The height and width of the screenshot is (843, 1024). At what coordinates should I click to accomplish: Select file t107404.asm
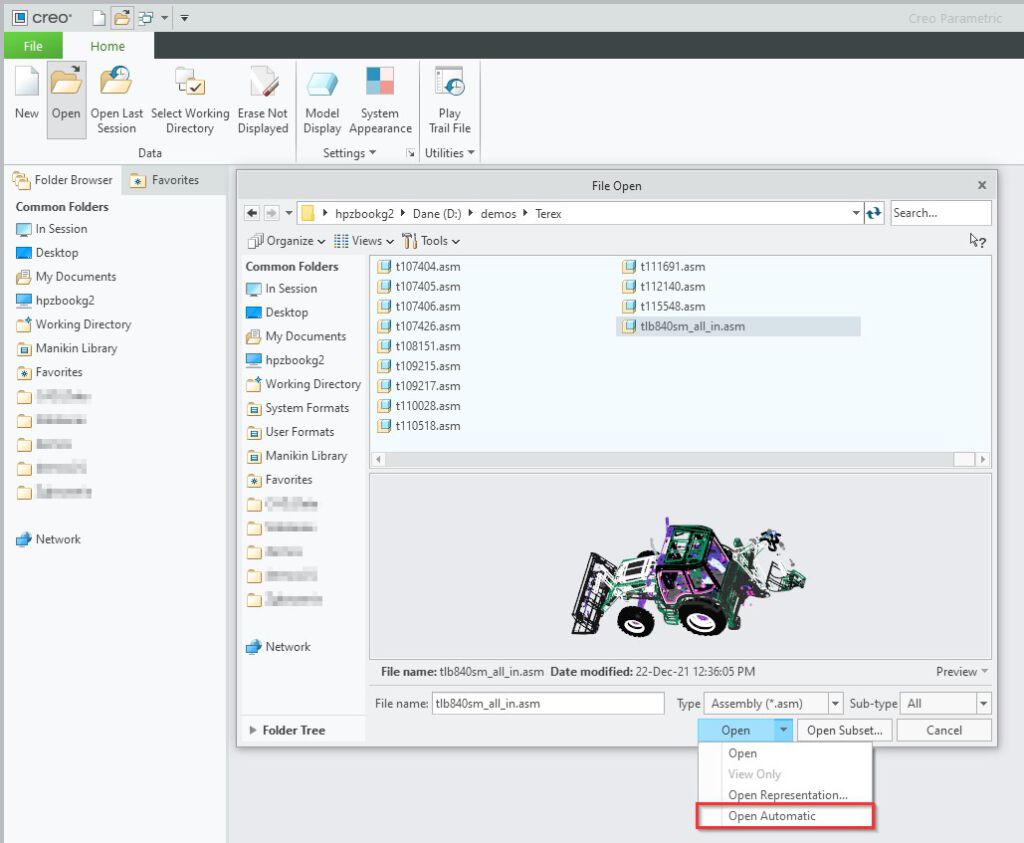[x=419, y=266]
